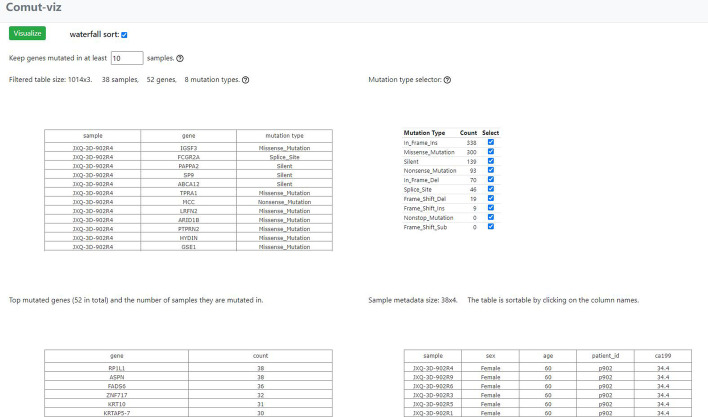
Task: Click help icon after '8 mutation types.'
Action: (246, 80)
